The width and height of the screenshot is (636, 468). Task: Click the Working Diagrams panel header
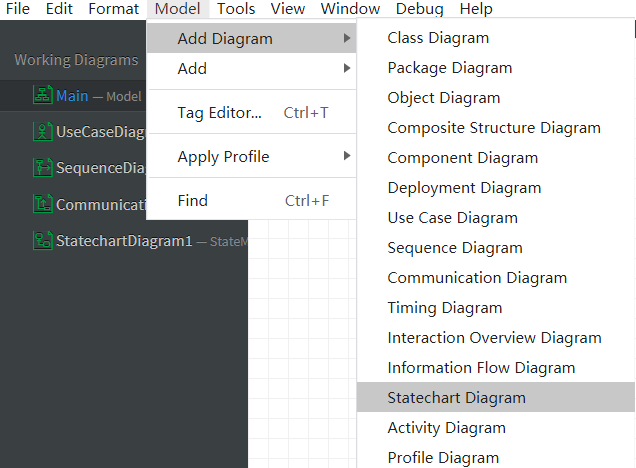pos(76,60)
